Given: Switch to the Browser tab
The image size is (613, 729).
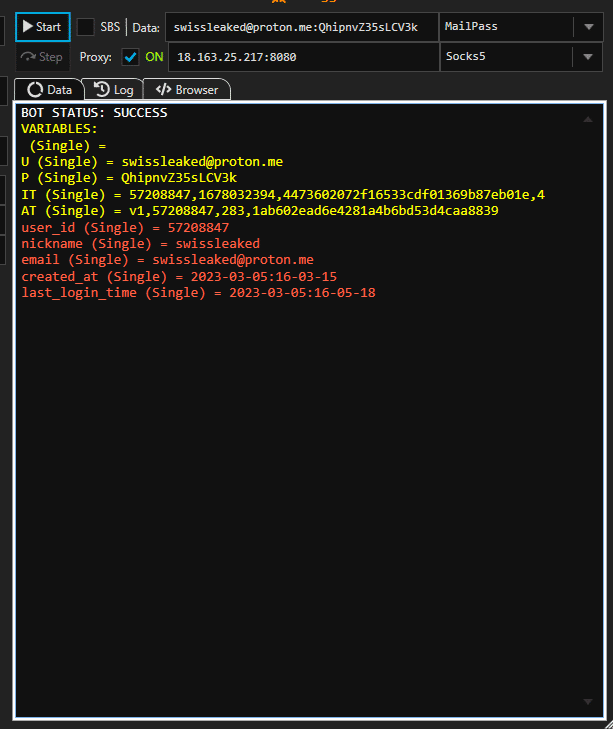Looking at the screenshot, I should point(187,89).
